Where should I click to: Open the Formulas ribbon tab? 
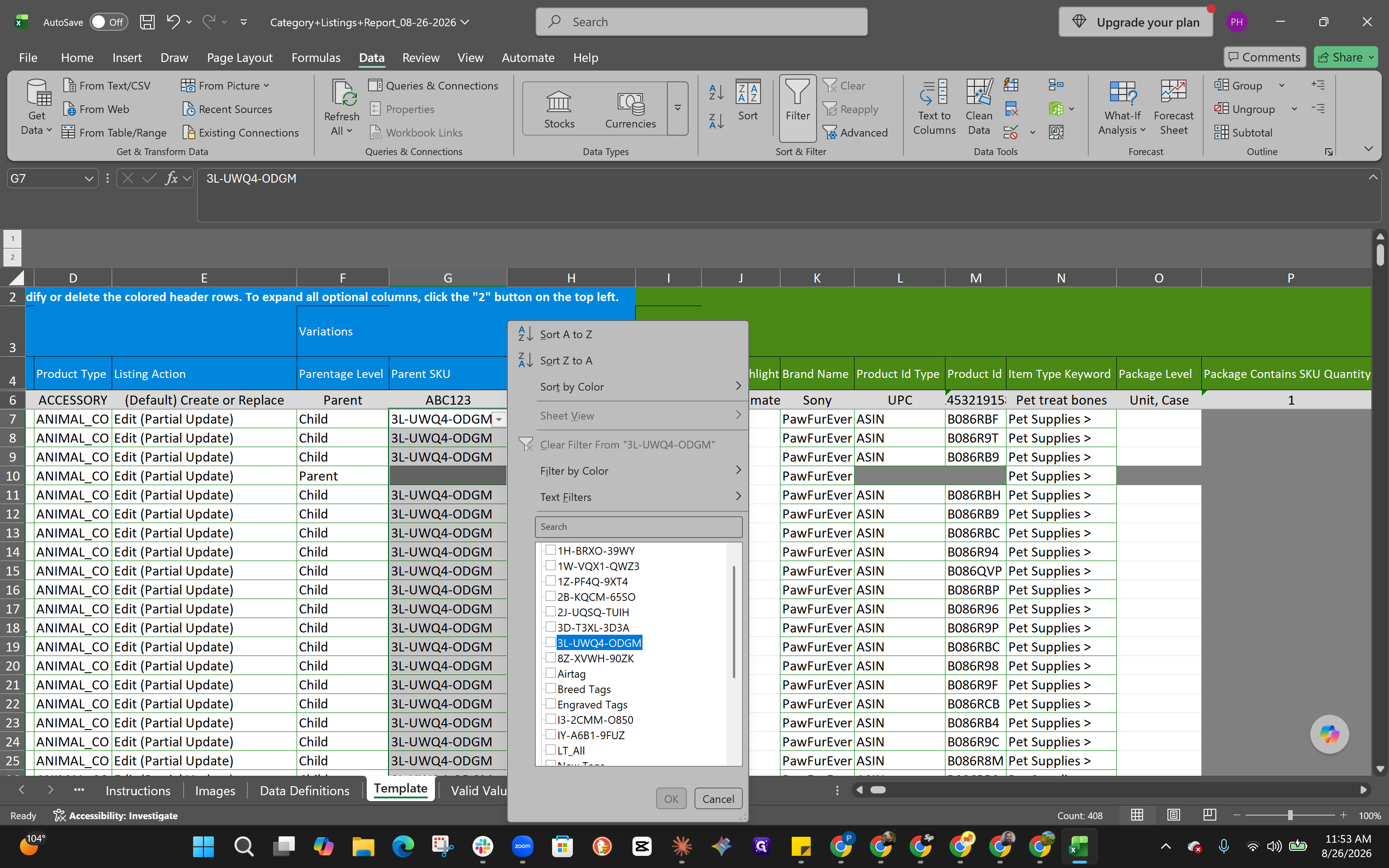(x=316, y=57)
